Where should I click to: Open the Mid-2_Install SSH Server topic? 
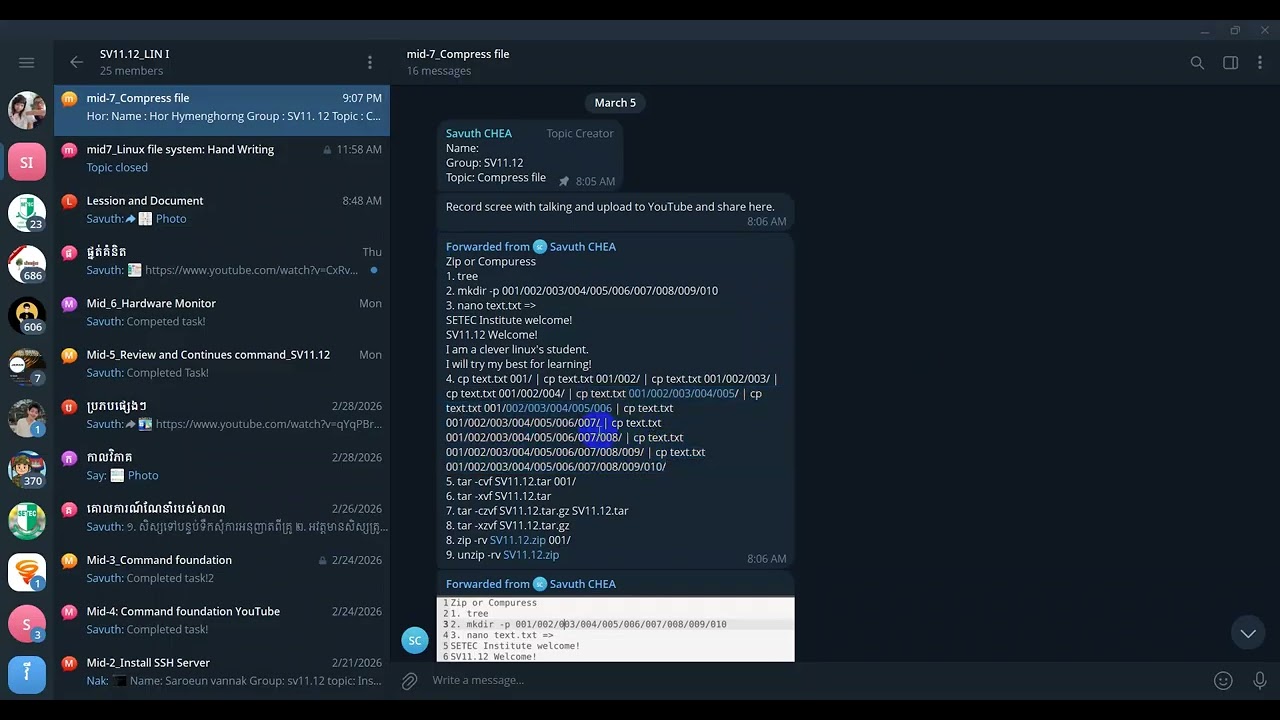(222, 671)
